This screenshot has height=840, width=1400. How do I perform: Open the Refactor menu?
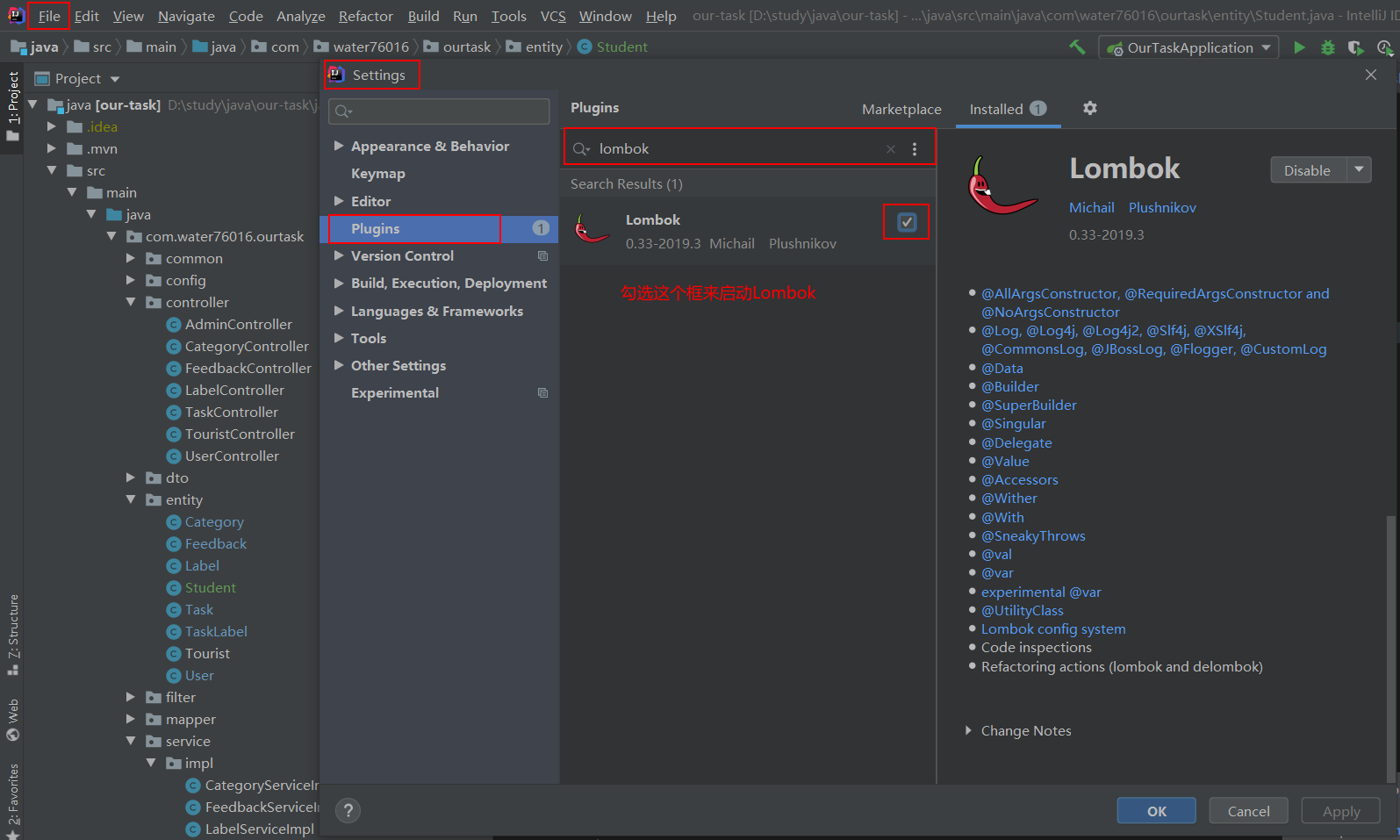[365, 16]
